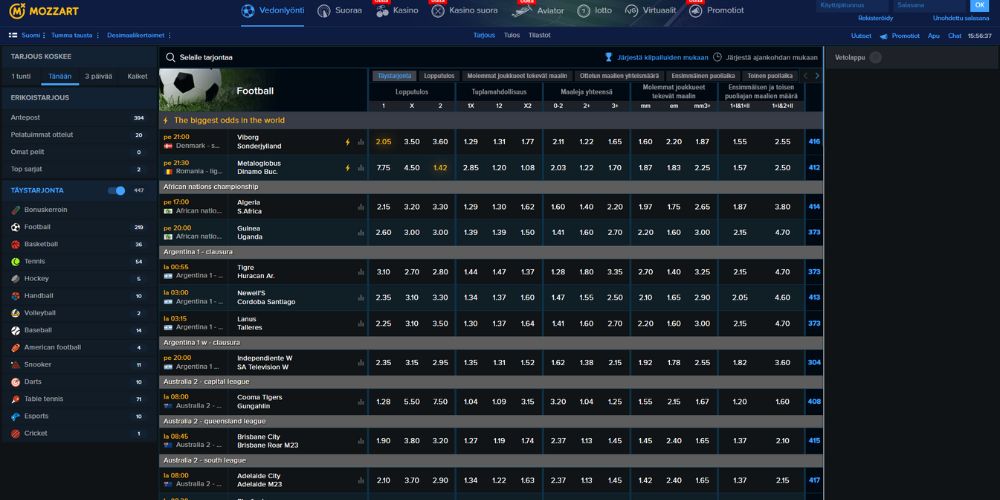Screen dimensions: 1000x500
Task: Open stats chart icon for Tigre vs Huracan Ar.
Action: click(x=361, y=272)
